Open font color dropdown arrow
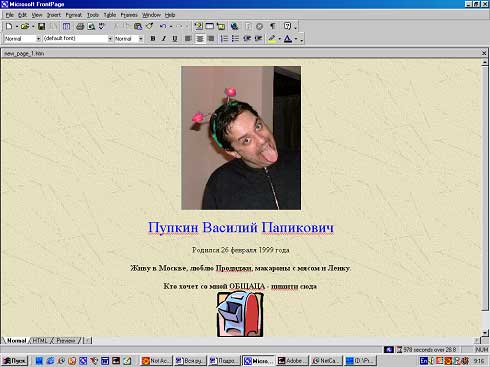The height and width of the screenshot is (367, 490). click(x=296, y=39)
